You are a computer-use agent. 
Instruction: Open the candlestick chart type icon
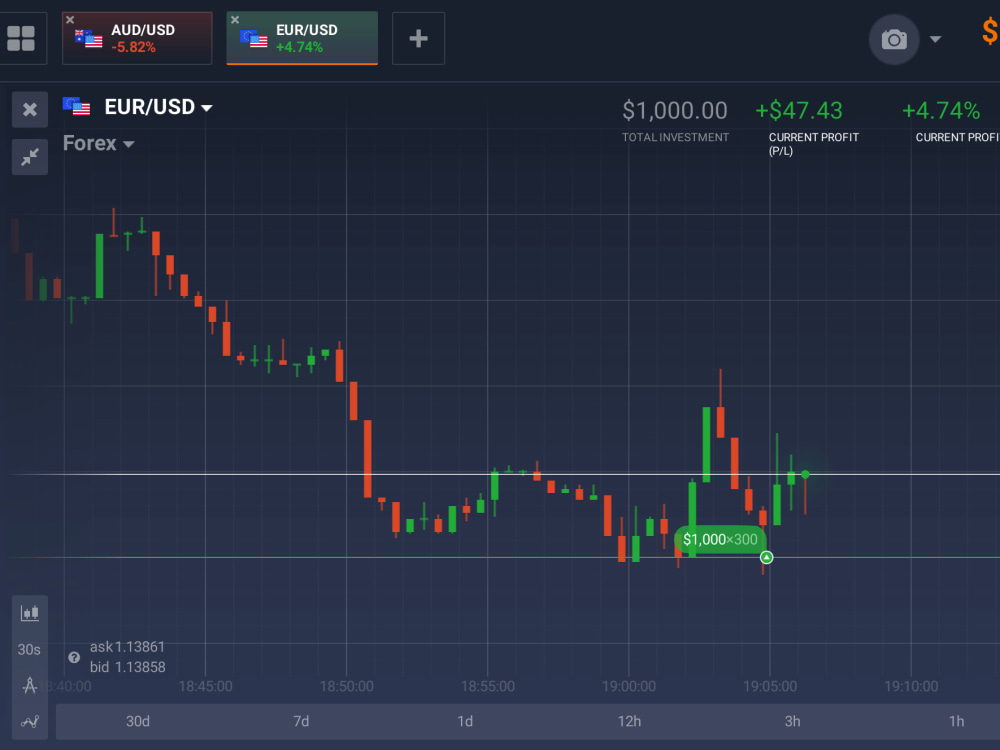click(x=29, y=614)
